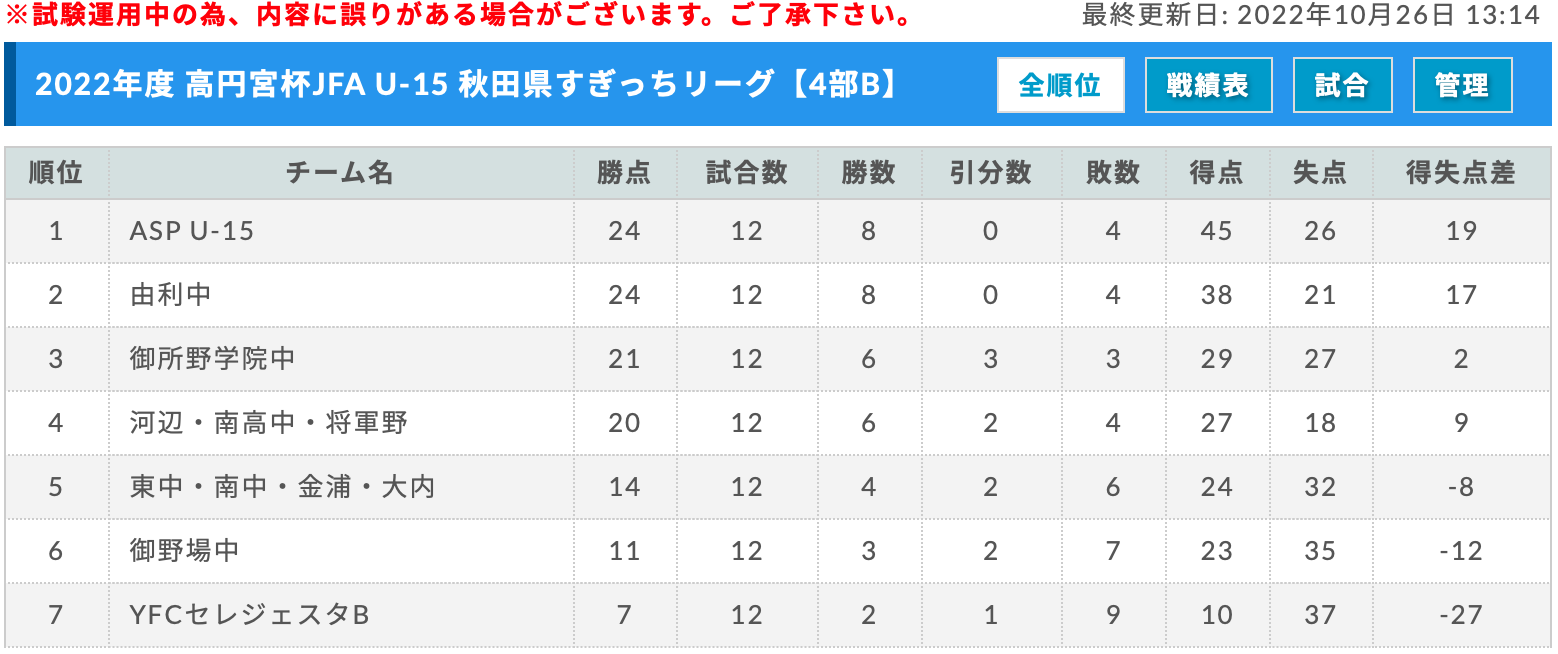Click the 失点 column header
Screen dimensions: 1558x654
tap(1320, 173)
